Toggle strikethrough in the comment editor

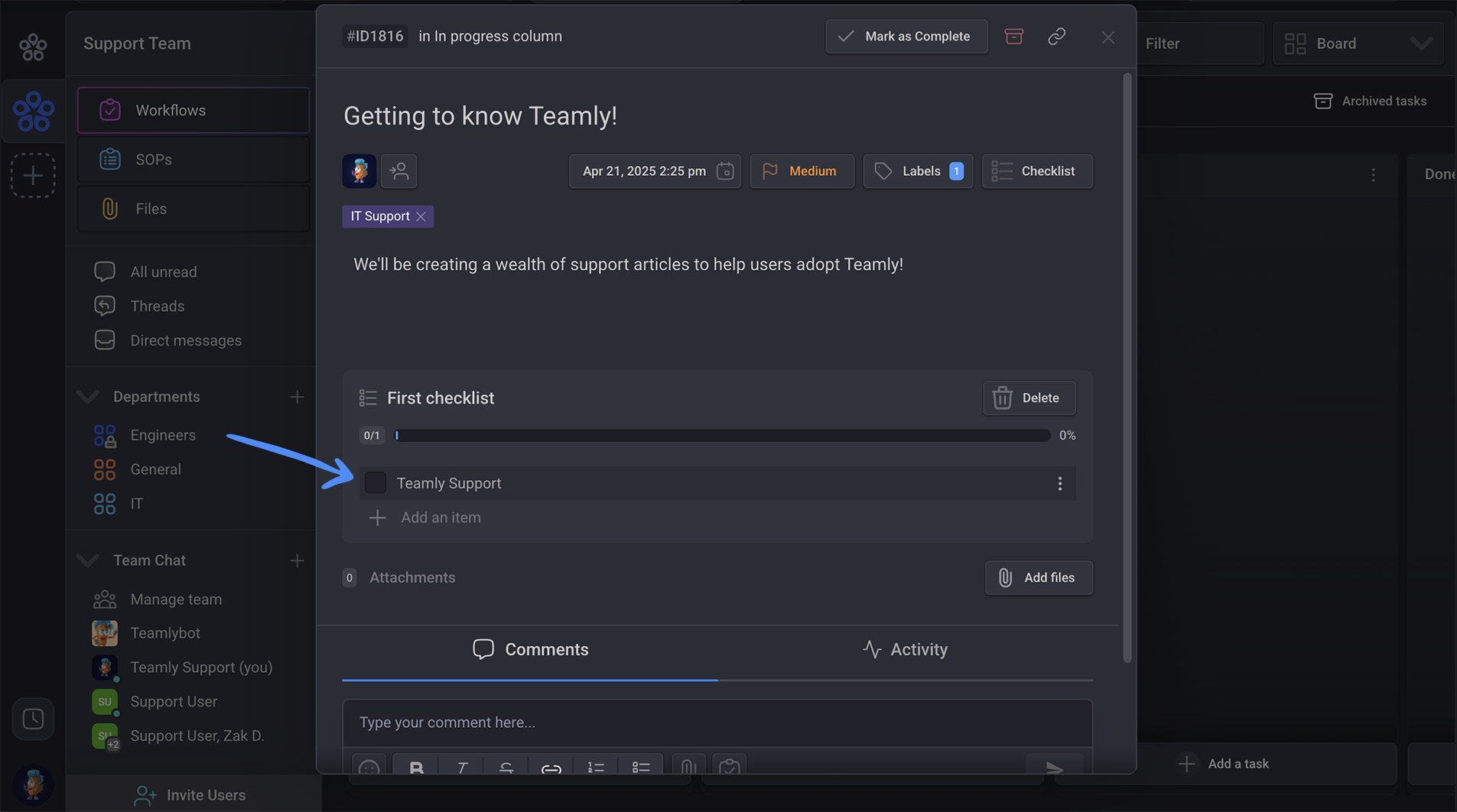tap(506, 767)
